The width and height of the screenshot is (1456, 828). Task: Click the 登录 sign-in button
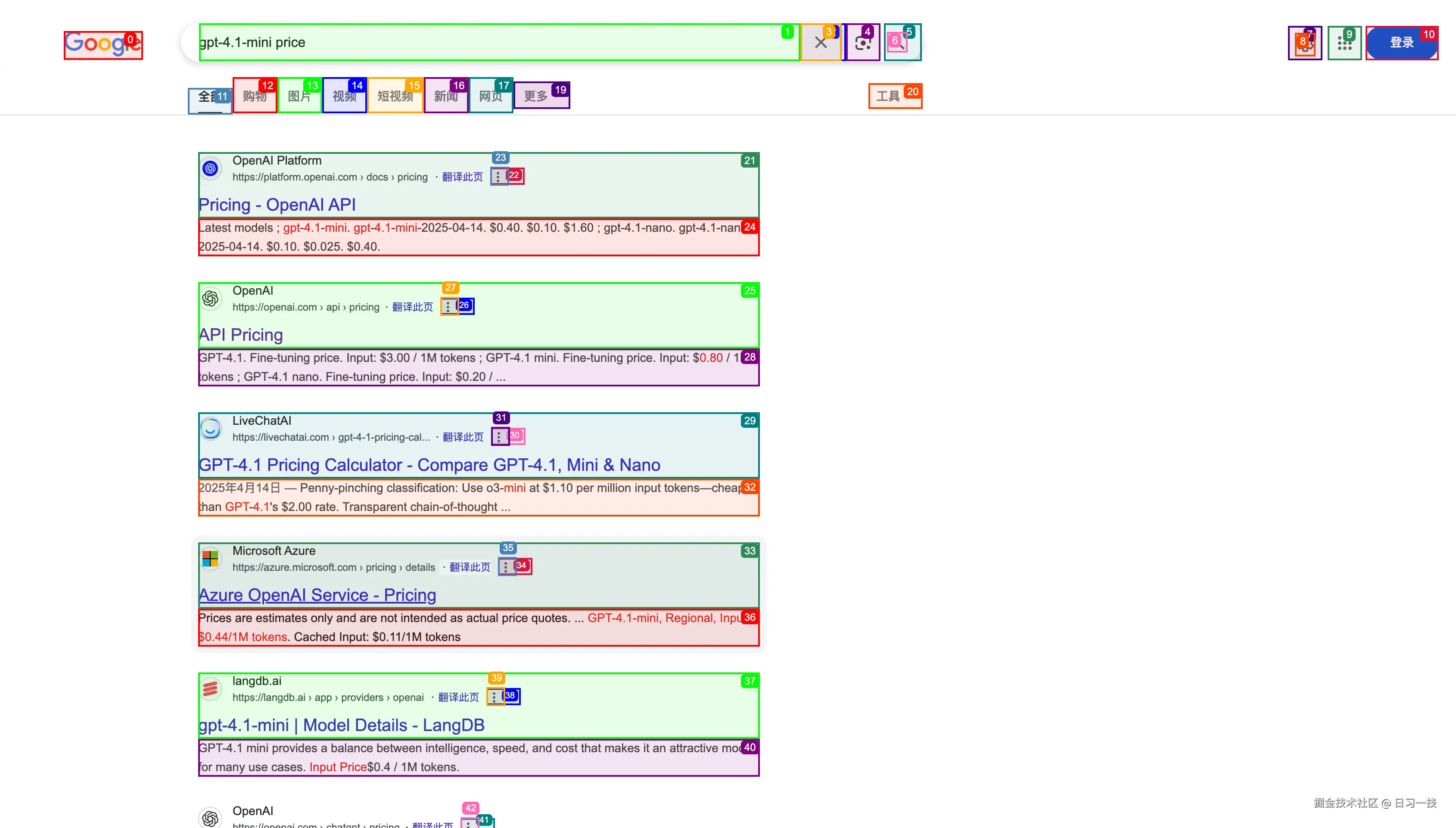[1401, 43]
